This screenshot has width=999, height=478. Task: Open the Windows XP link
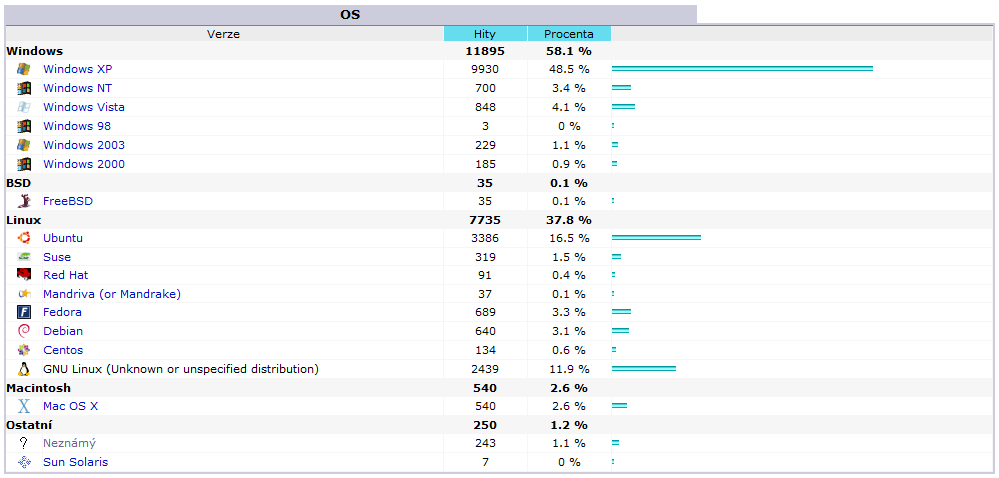[x=78, y=69]
